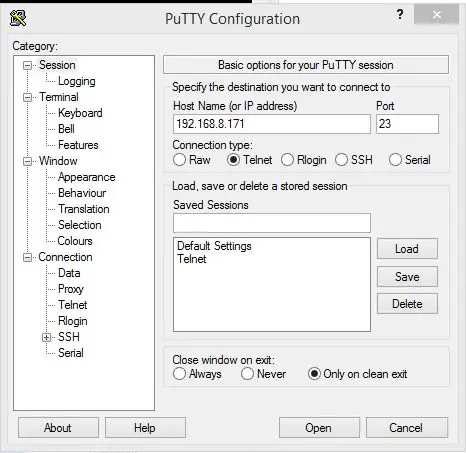466x453 pixels.
Task: Open the Features settings category
Action: coord(78,145)
